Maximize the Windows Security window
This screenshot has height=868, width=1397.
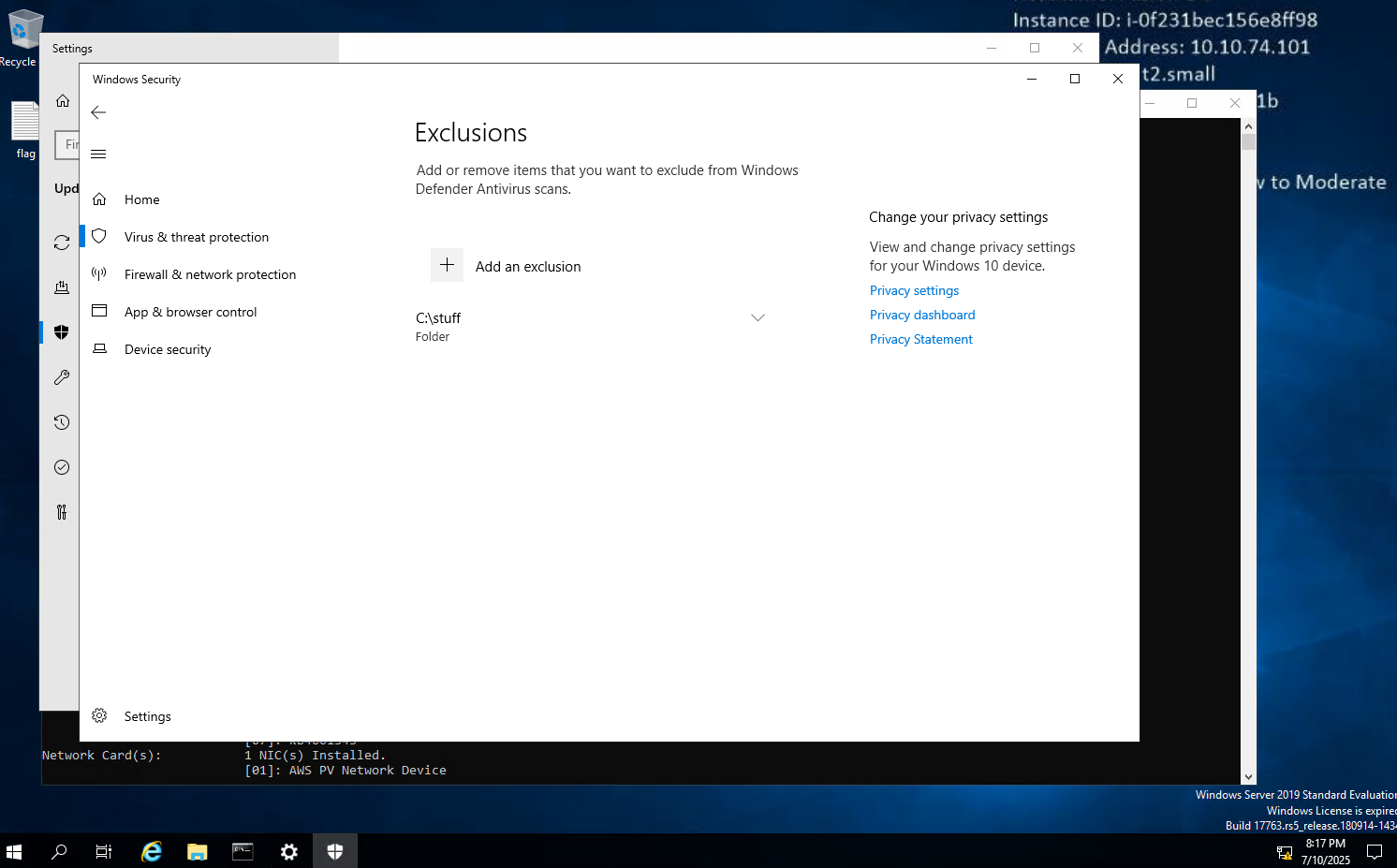1075,79
